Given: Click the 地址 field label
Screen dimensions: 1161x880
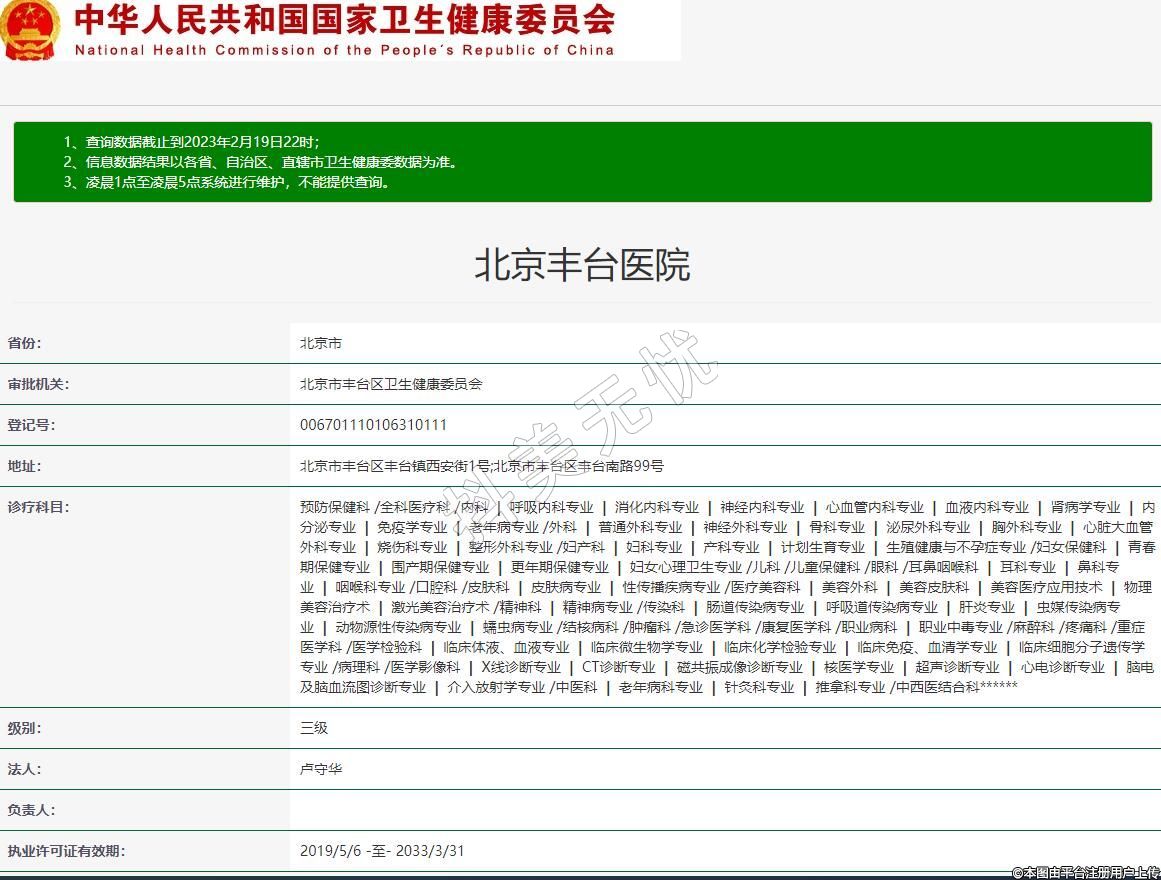Looking at the screenshot, I should tap(25, 466).
